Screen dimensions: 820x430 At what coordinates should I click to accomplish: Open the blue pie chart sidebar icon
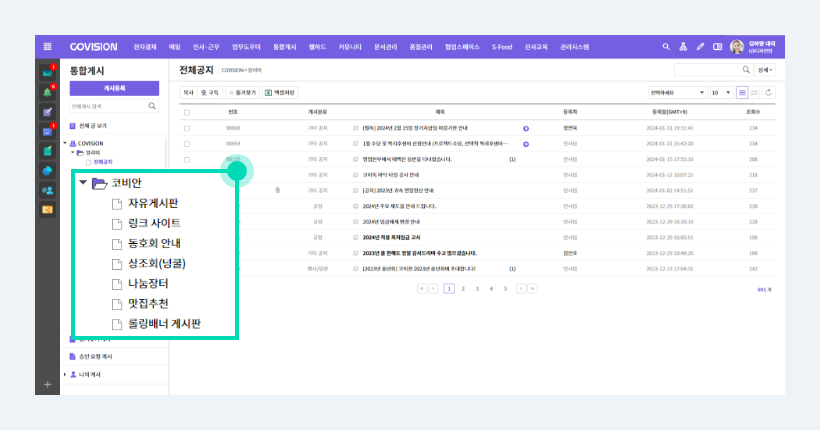pyautogui.click(x=48, y=171)
